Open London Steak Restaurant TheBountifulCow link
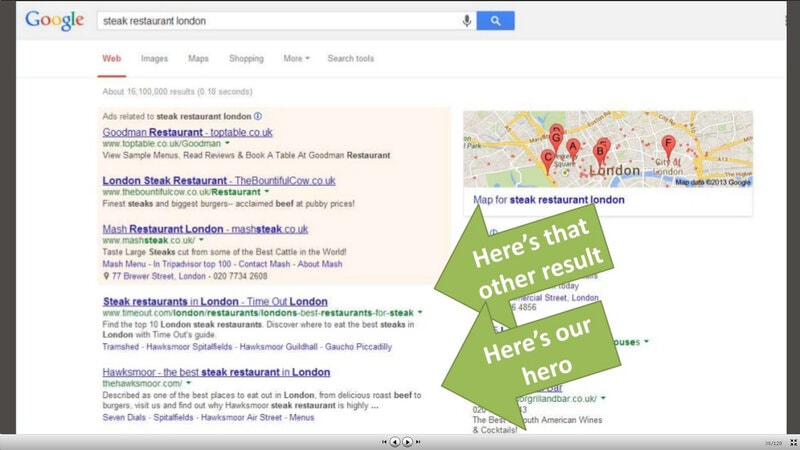The height and width of the screenshot is (450, 800). pos(219,181)
